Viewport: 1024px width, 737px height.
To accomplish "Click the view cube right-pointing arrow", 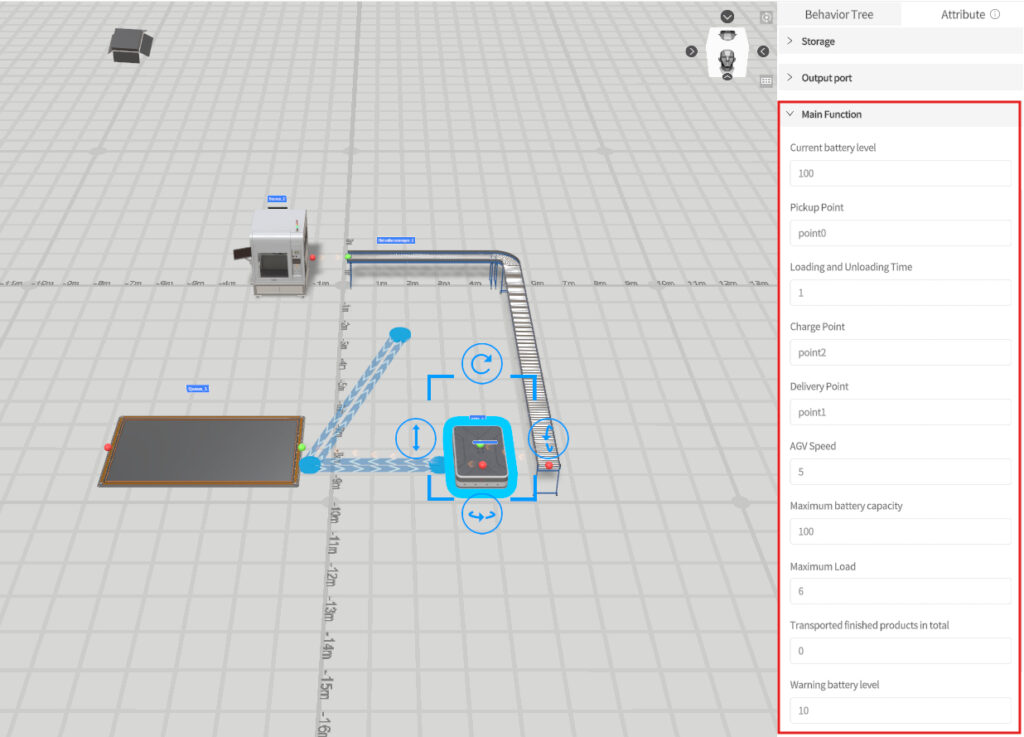I will coord(692,52).
